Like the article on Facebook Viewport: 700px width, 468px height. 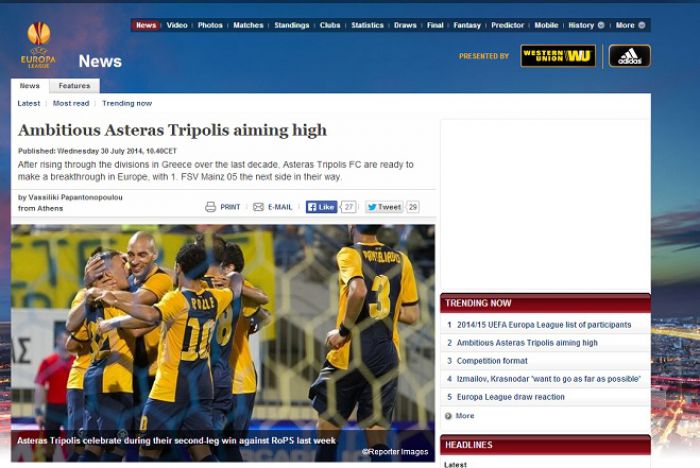(321, 207)
